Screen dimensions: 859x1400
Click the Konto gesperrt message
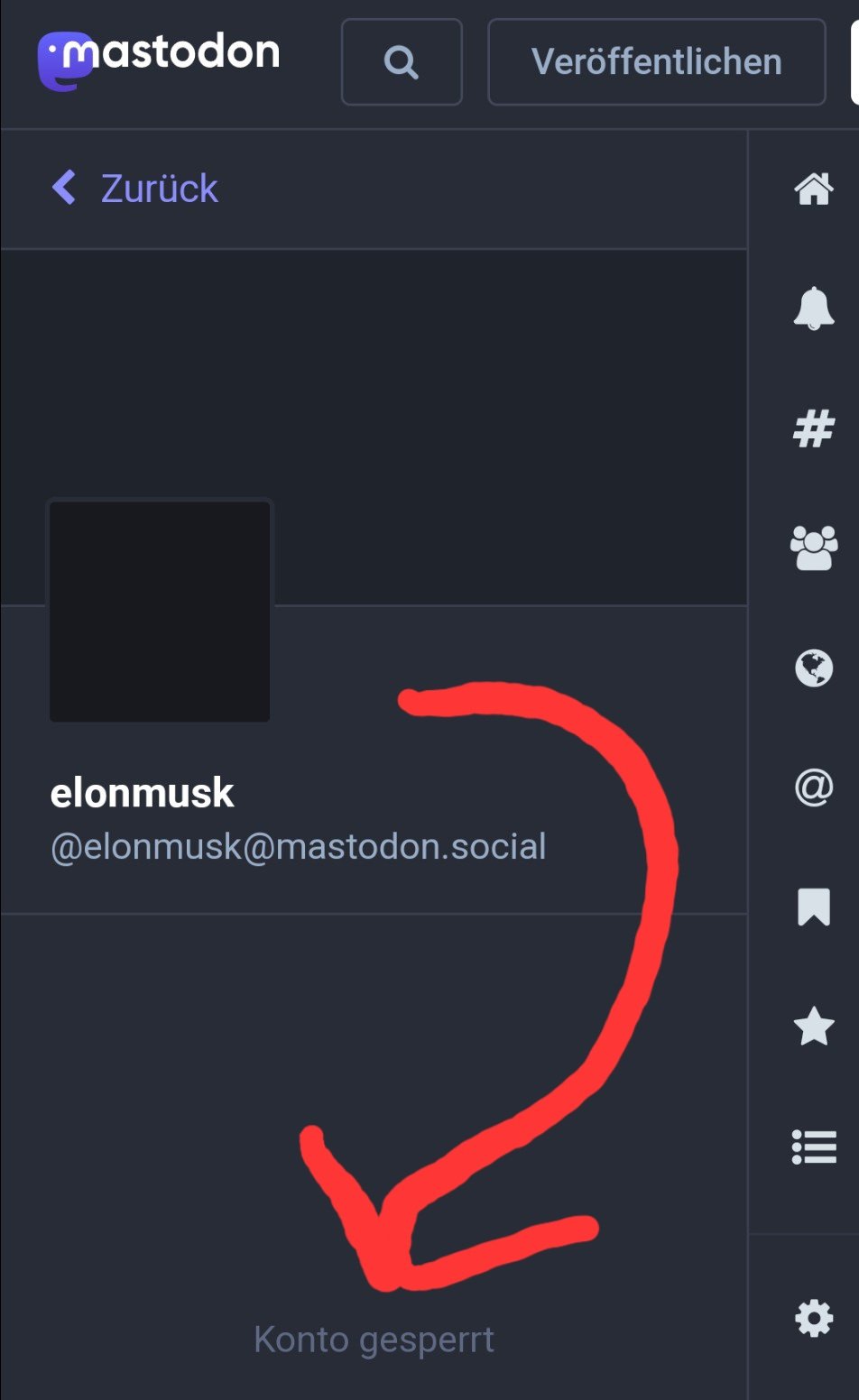374,1340
